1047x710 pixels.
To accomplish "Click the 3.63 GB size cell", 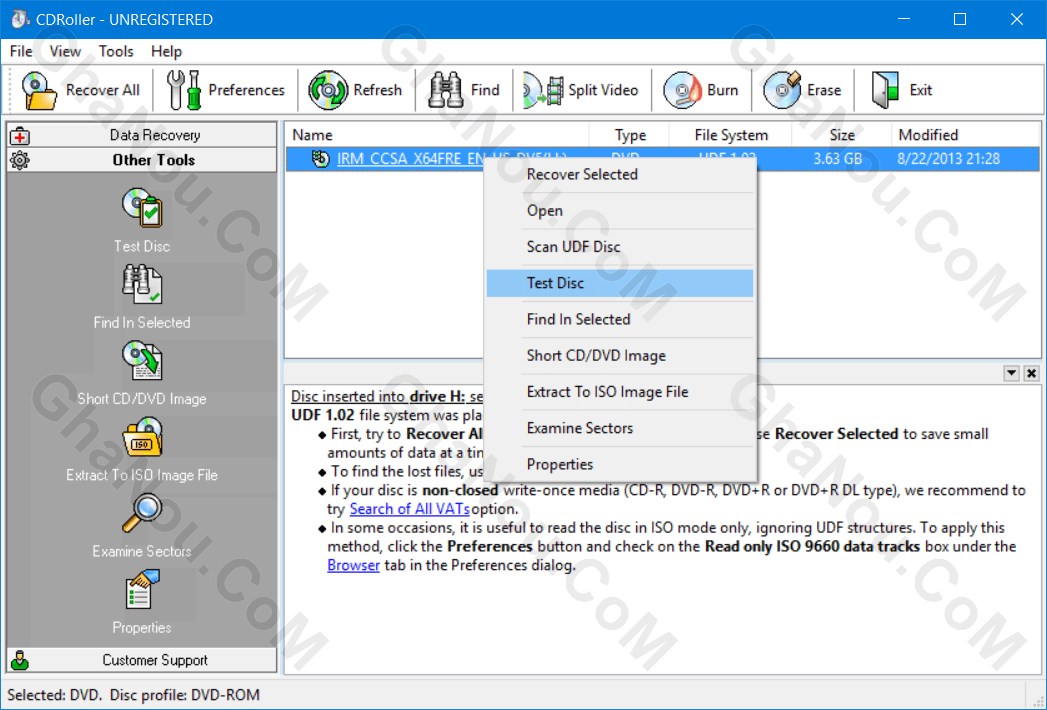I will 838,159.
